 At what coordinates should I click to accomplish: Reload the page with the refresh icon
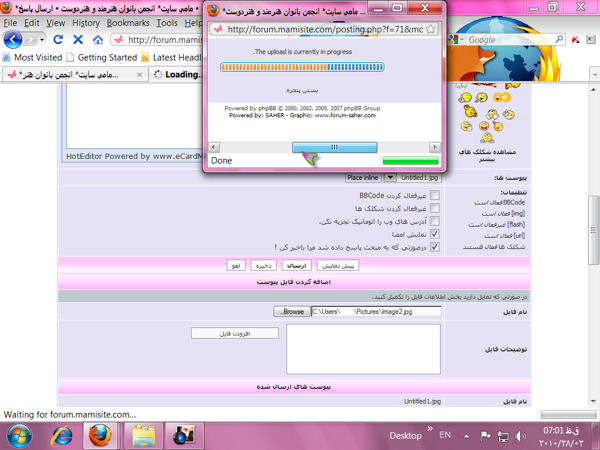[58, 39]
